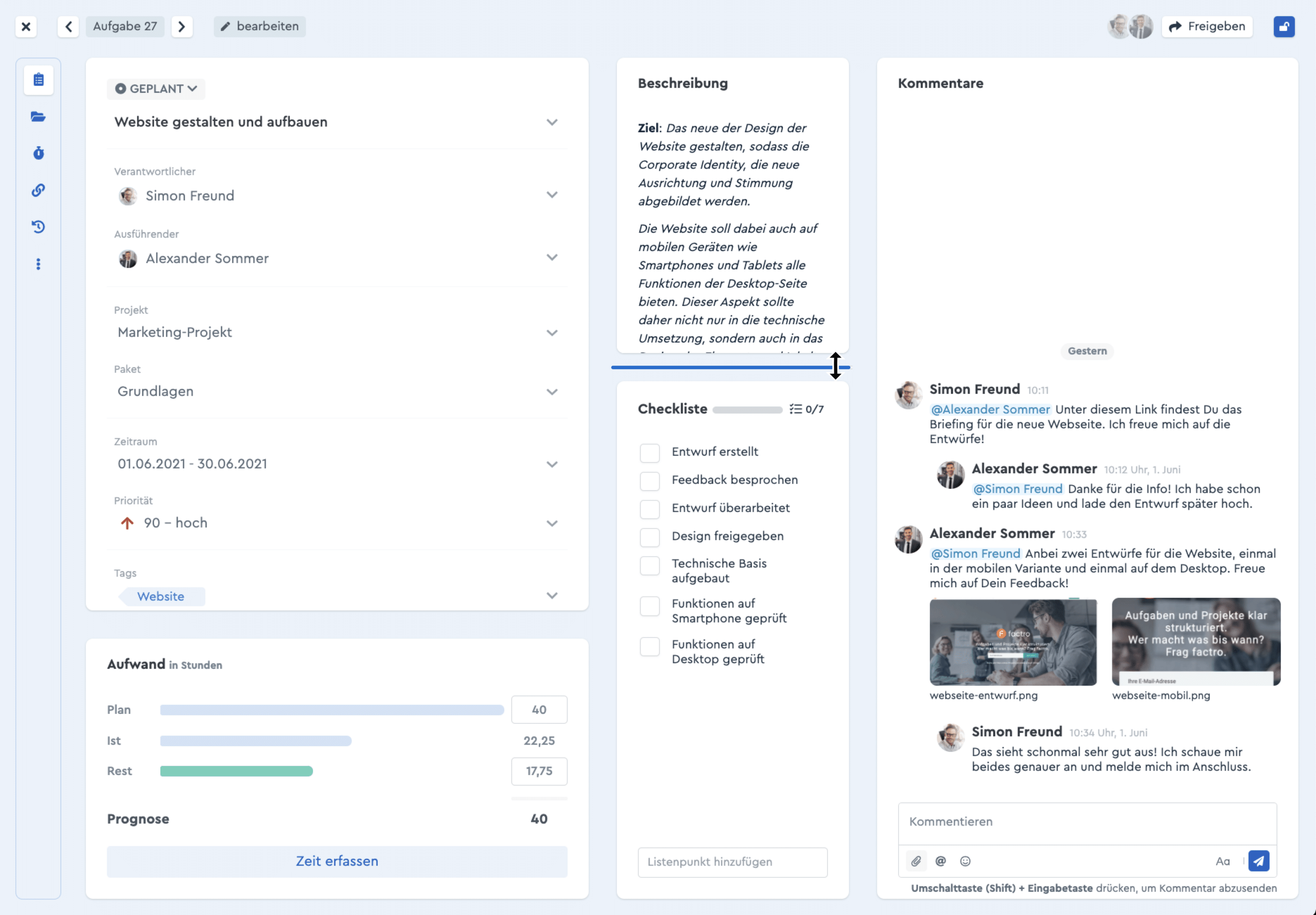Viewport: 1316px width, 915px height.
Task: Check Entwurf überarbeitet checklist item
Action: click(x=649, y=509)
